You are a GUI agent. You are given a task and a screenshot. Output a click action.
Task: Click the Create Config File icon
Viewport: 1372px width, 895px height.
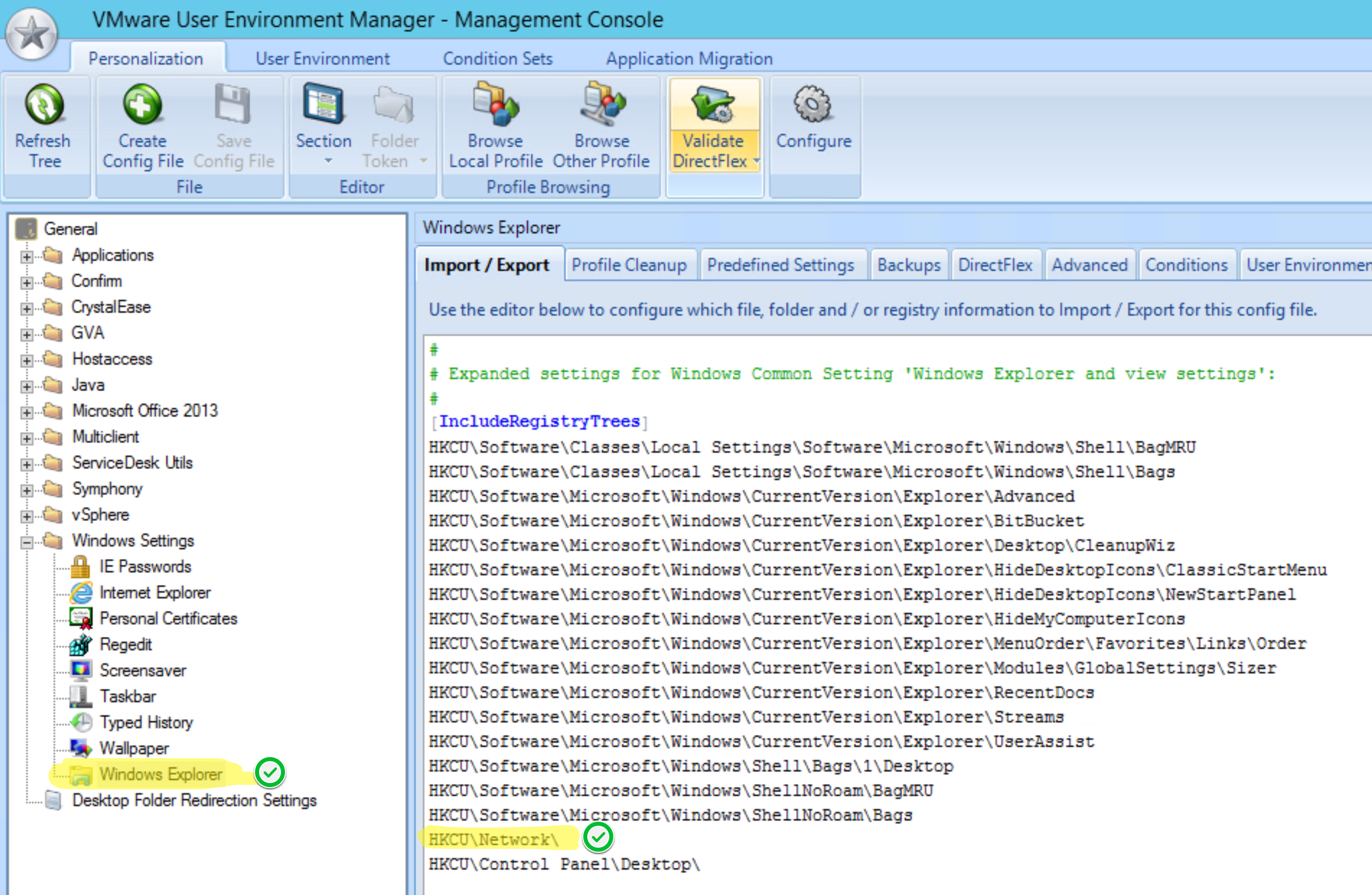143,104
